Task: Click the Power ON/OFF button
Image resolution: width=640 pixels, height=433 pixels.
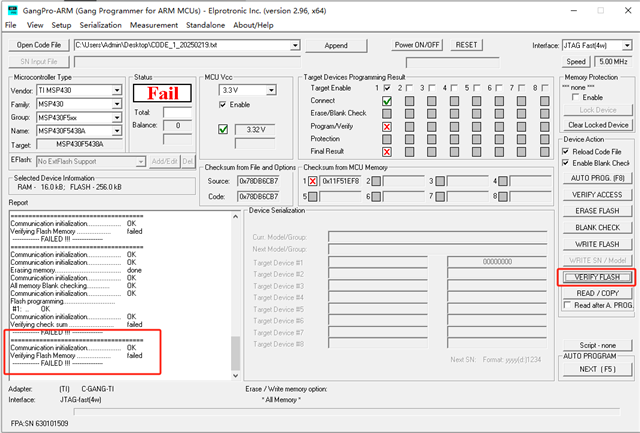Action: [417, 45]
